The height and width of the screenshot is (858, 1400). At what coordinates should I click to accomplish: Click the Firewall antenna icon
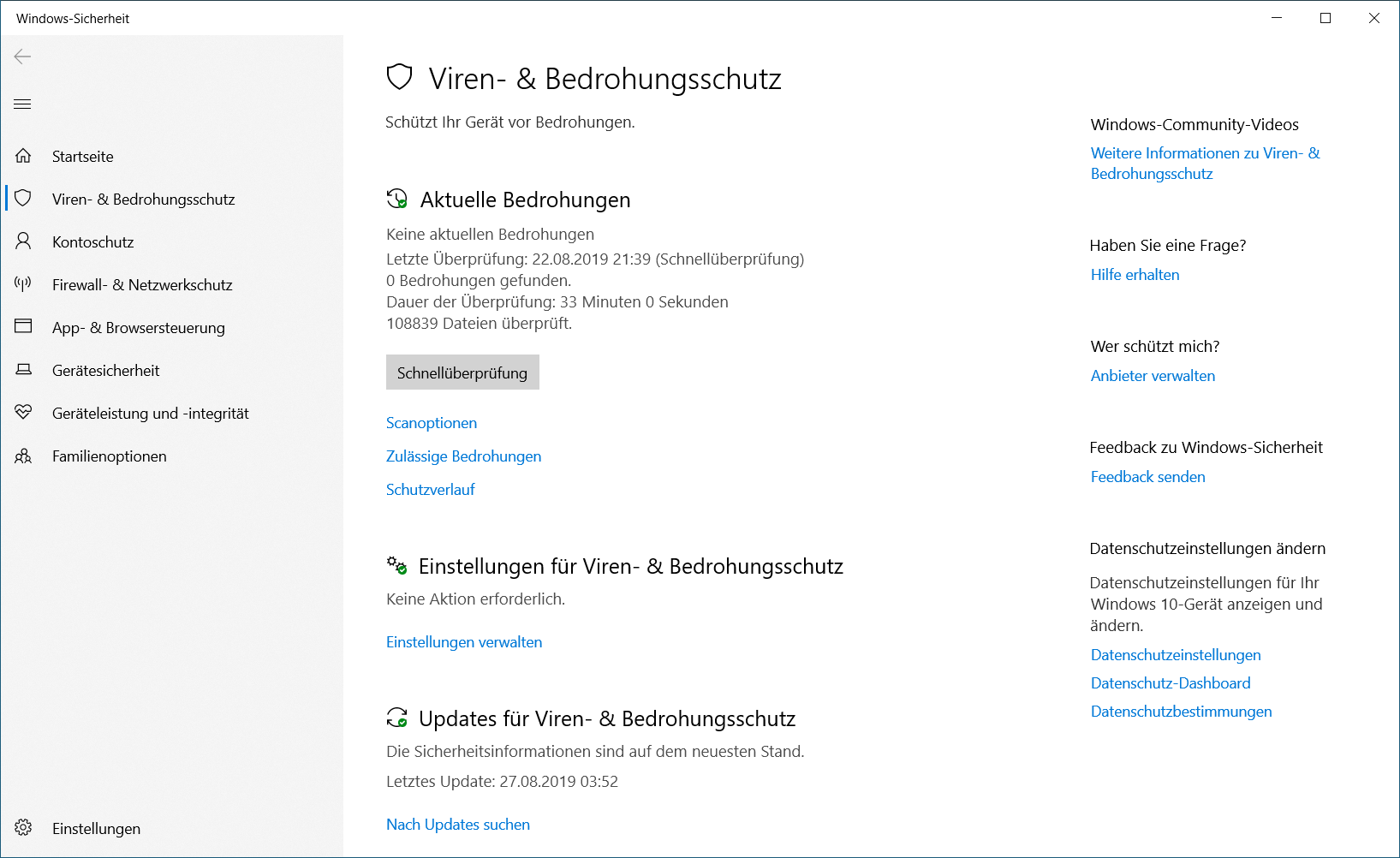(x=23, y=284)
